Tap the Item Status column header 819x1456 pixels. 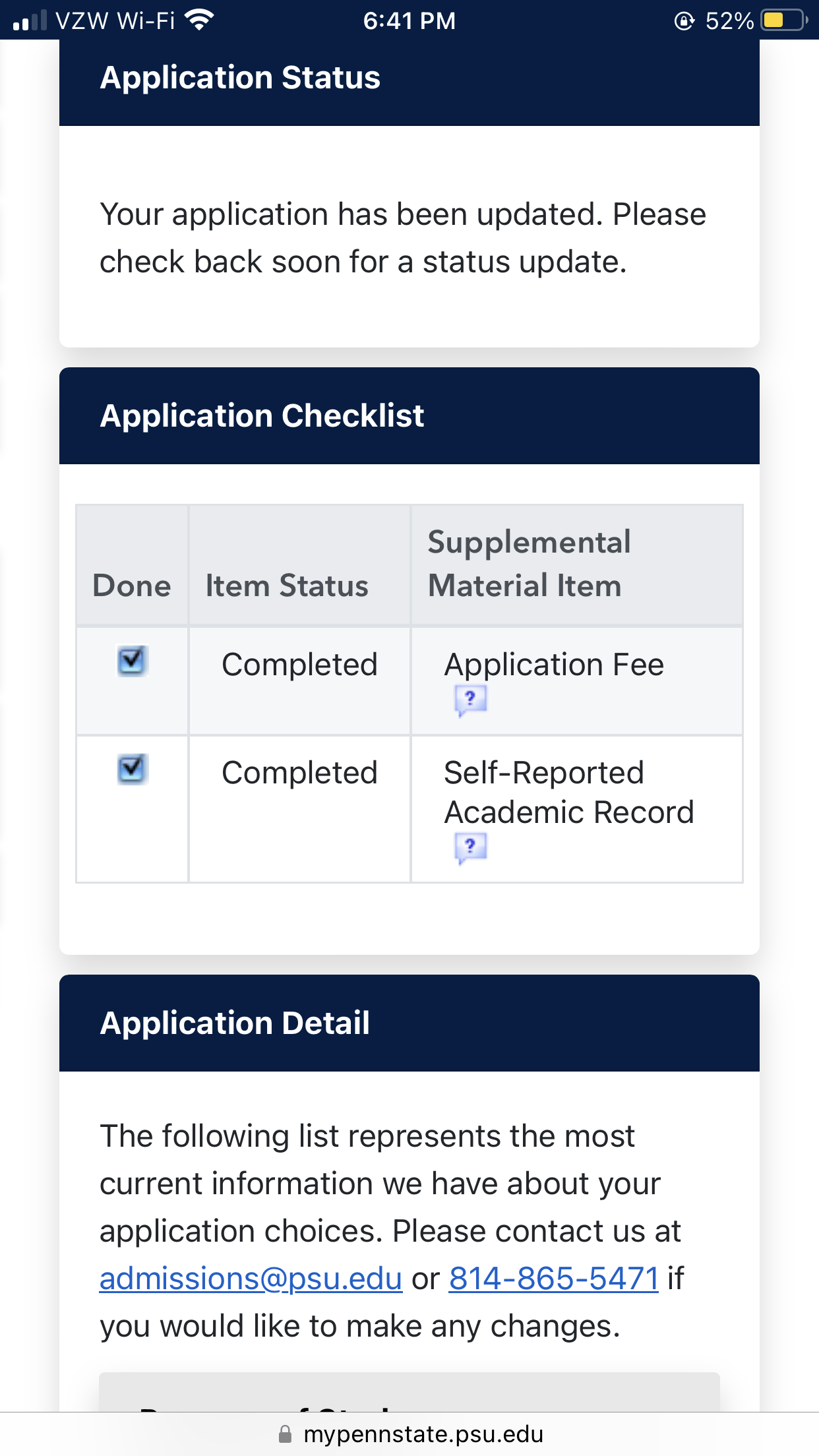287,586
